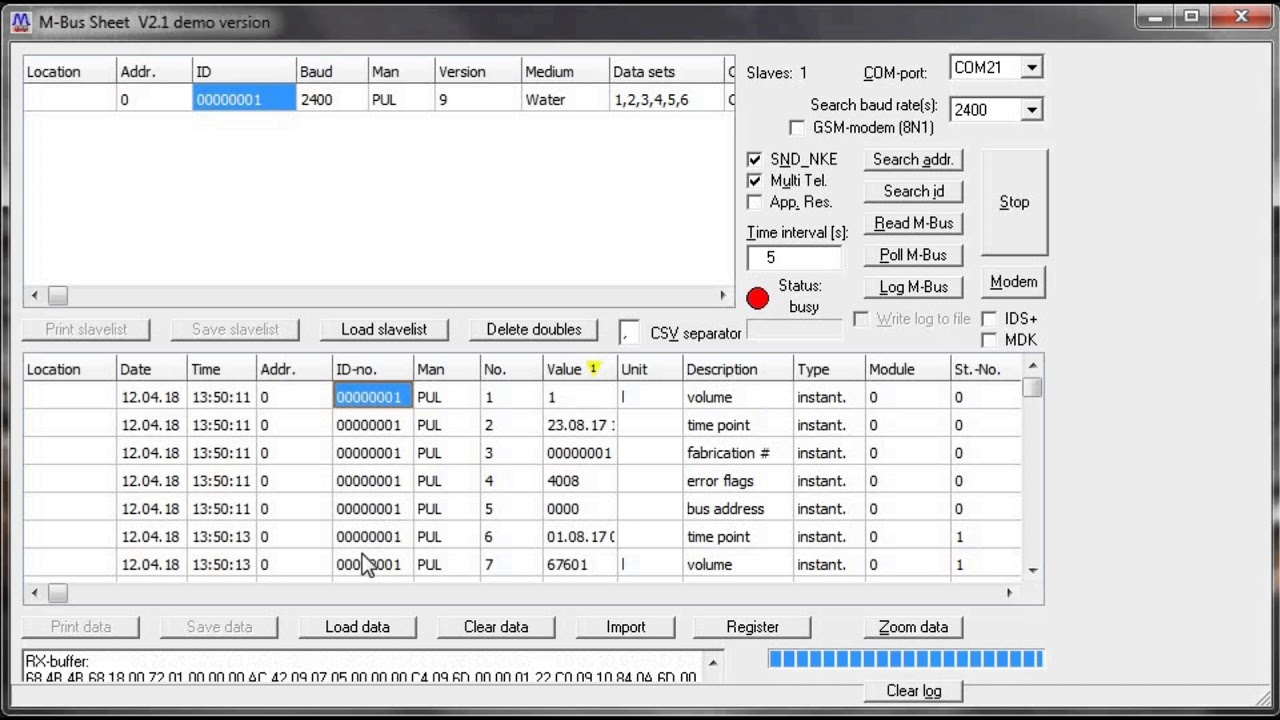Tick the MDK checkbox
This screenshot has height=720, width=1280.
(989, 340)
